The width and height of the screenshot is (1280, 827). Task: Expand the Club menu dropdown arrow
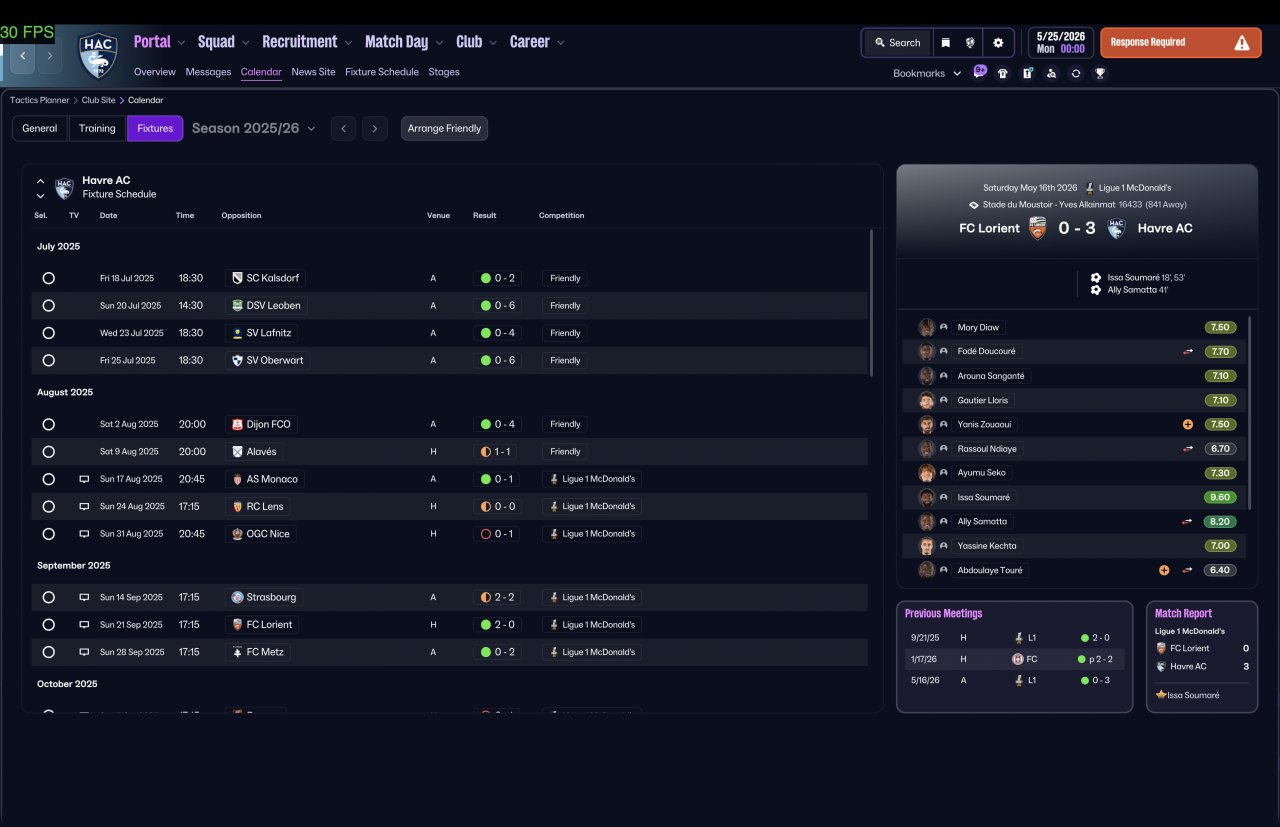coord(492,43)
